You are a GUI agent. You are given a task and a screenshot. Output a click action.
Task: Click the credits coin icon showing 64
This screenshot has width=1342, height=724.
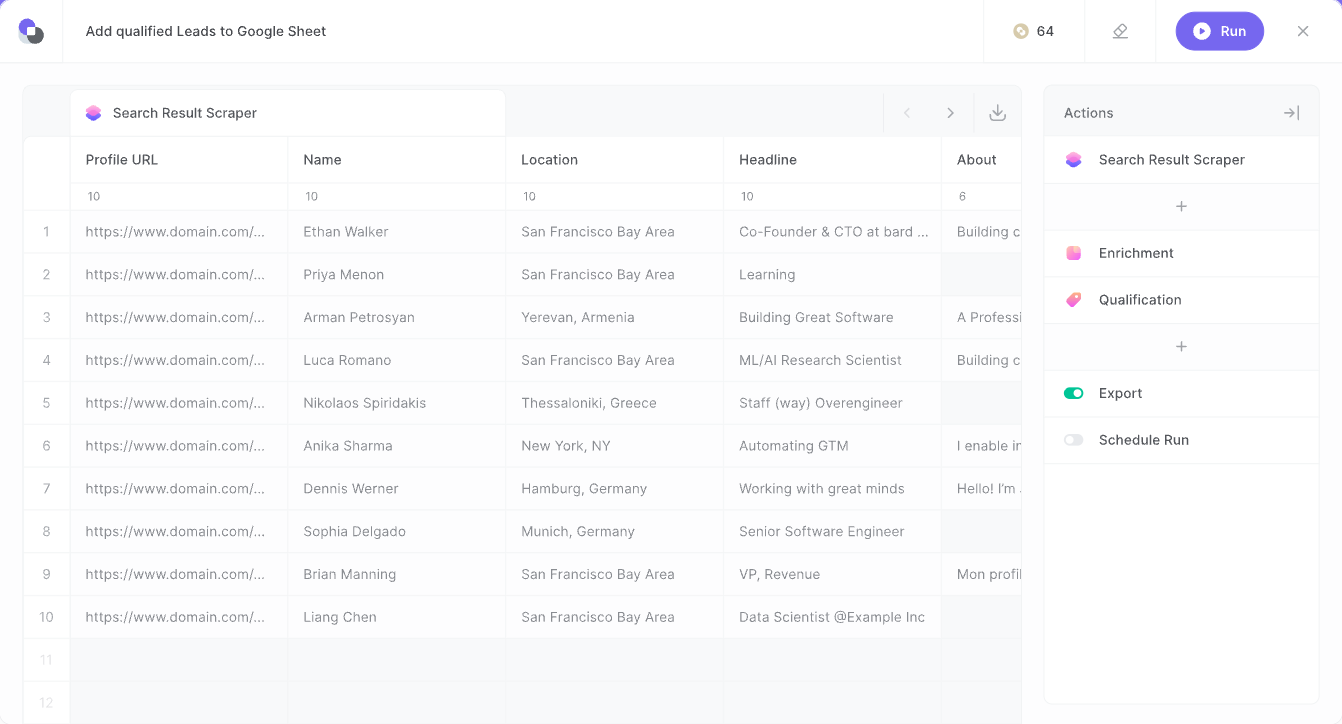coord(1020,31)
